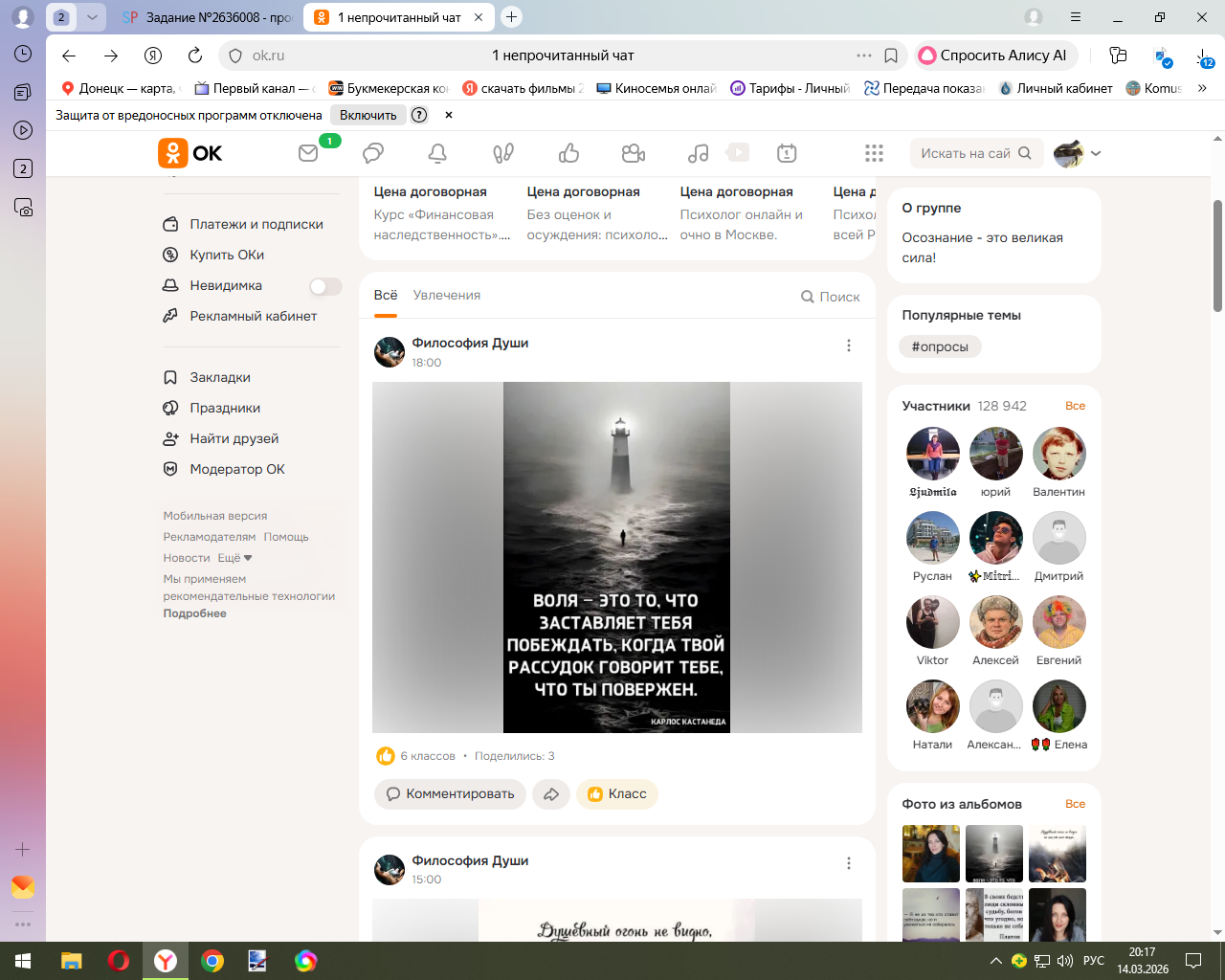Viewport: 1225px width, 980px height.
Task: Click the site search input field
Action: click(965, 153)
